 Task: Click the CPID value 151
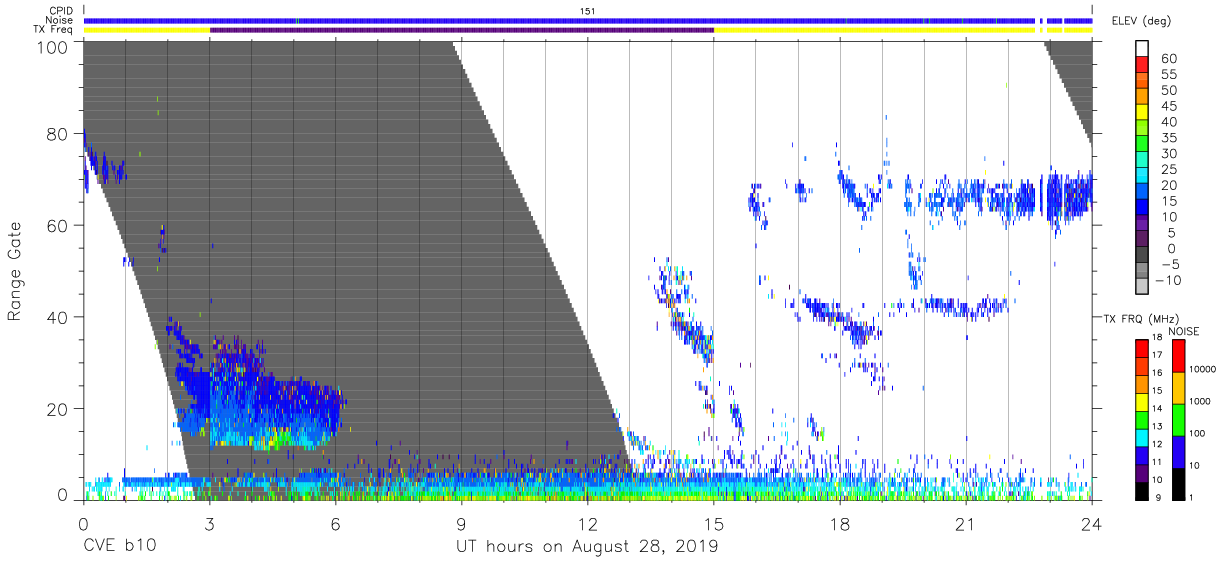click(588, 11)
